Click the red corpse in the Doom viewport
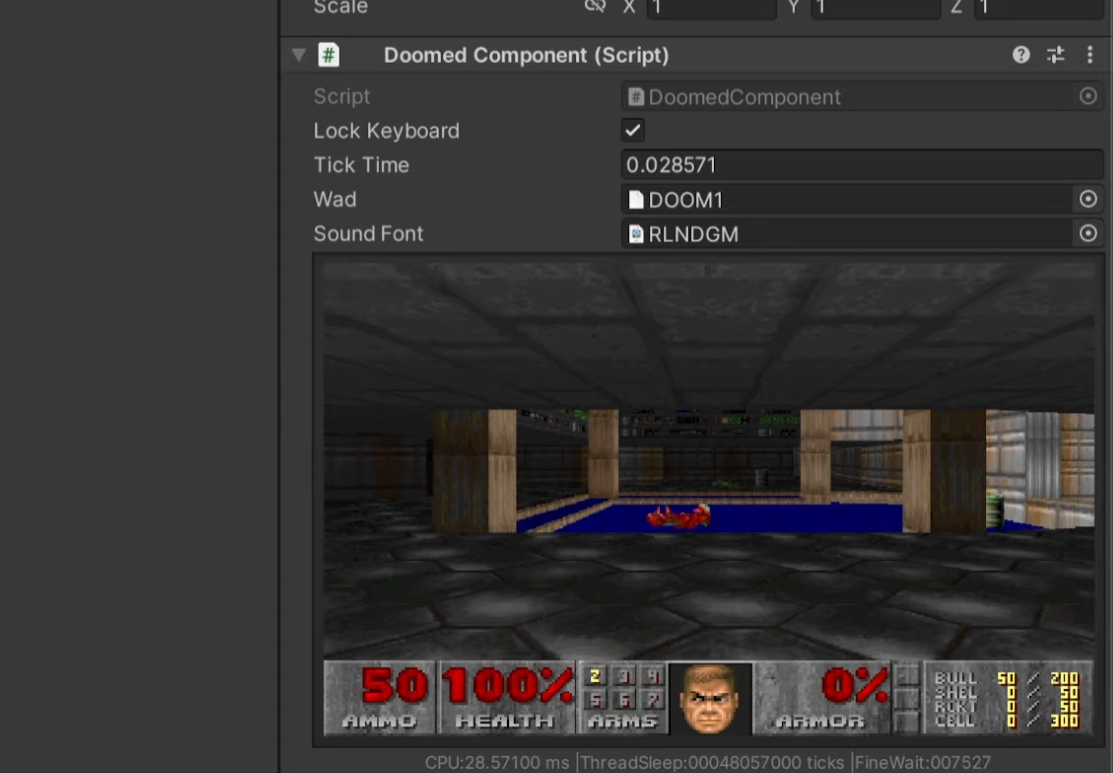This screenshot has width=1113, height=773. [679, 516]
